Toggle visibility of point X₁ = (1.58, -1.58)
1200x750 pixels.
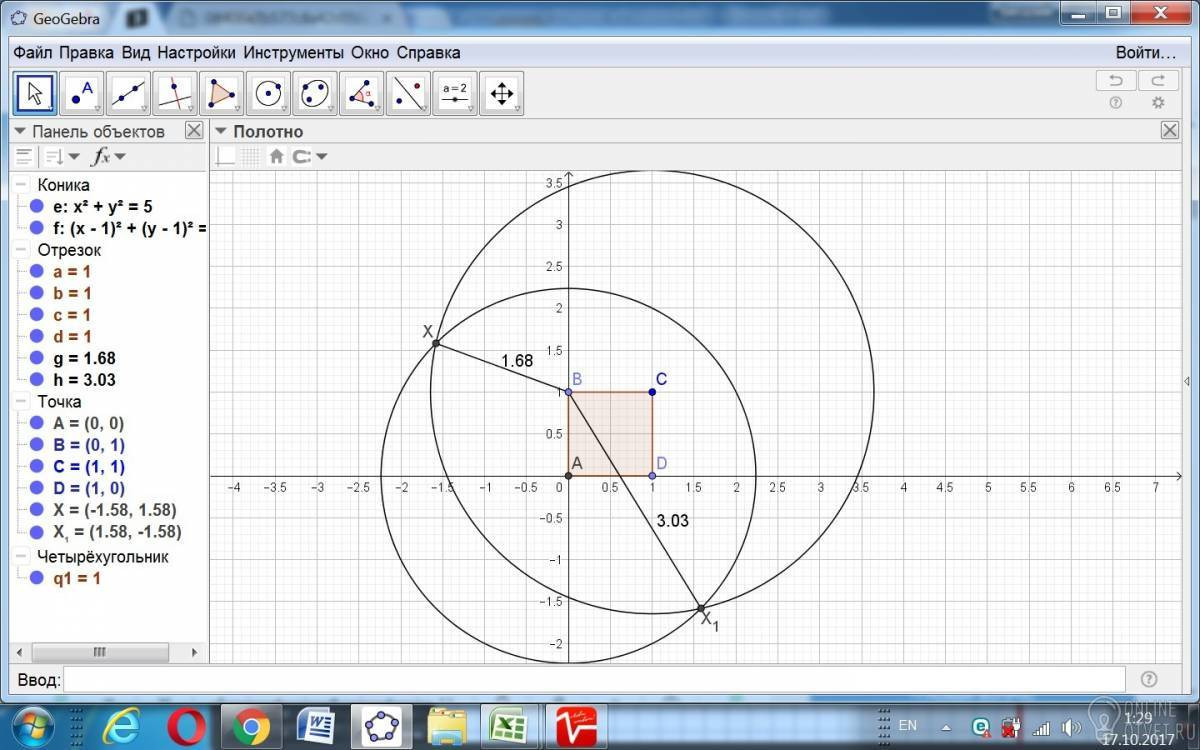37,532
